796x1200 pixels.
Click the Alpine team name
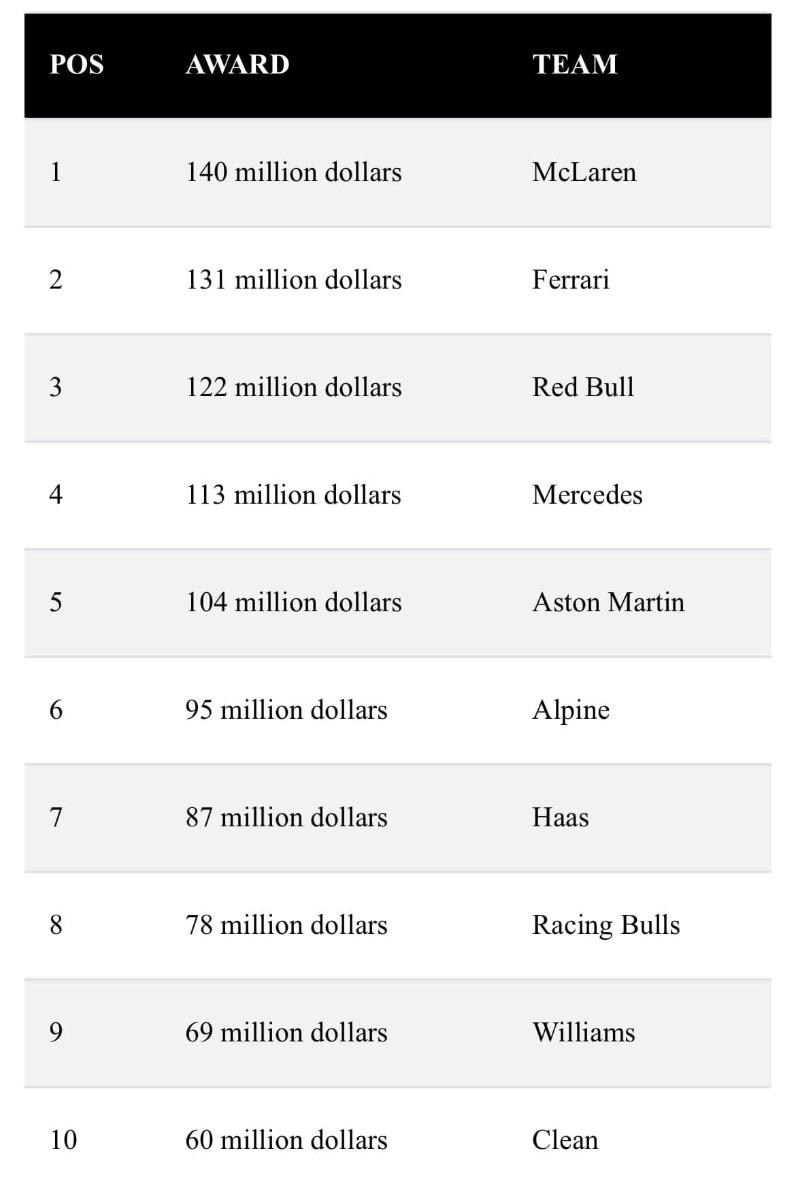(570, 710)
